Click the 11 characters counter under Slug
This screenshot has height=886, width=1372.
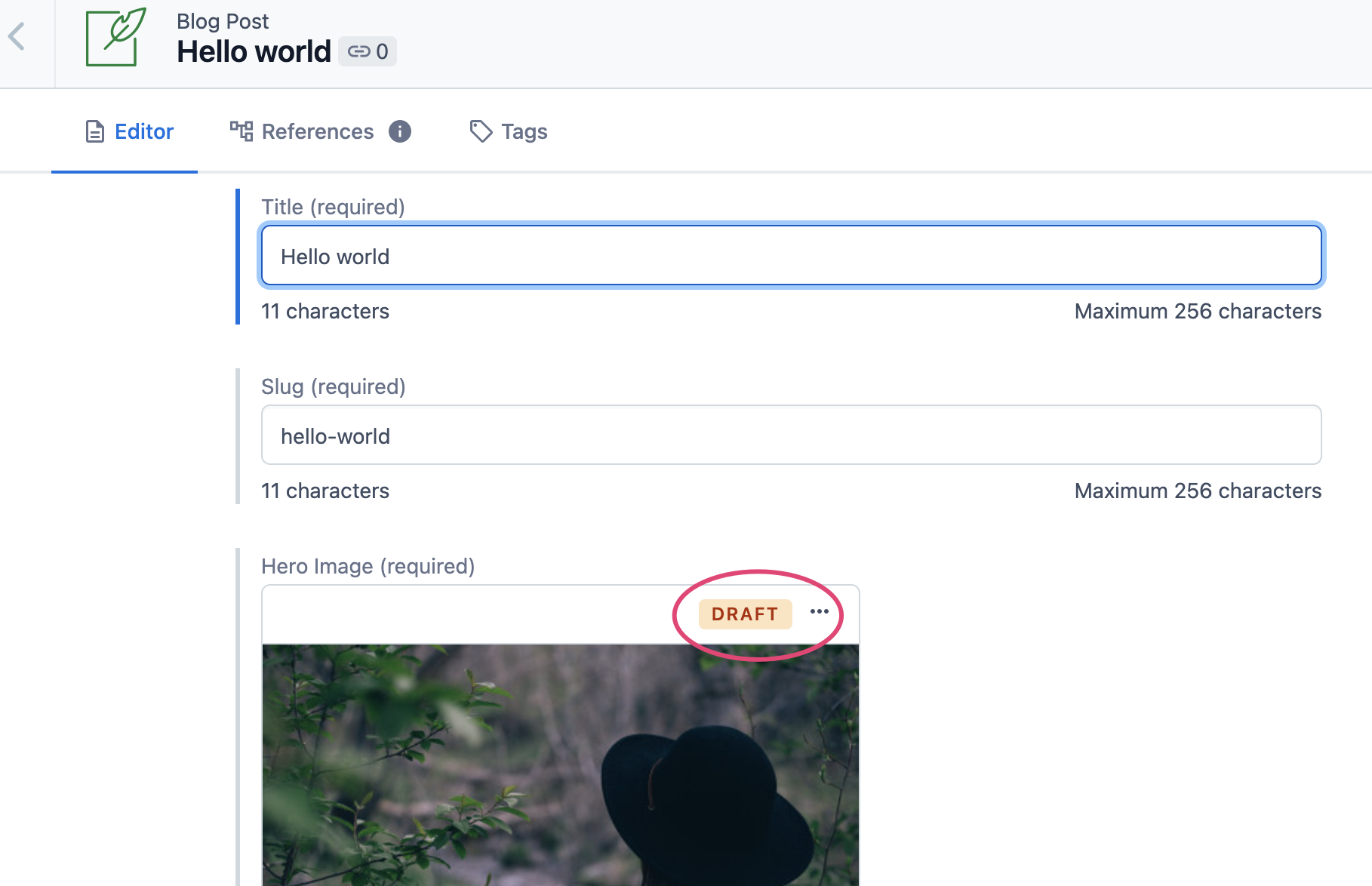pos(325,491)
